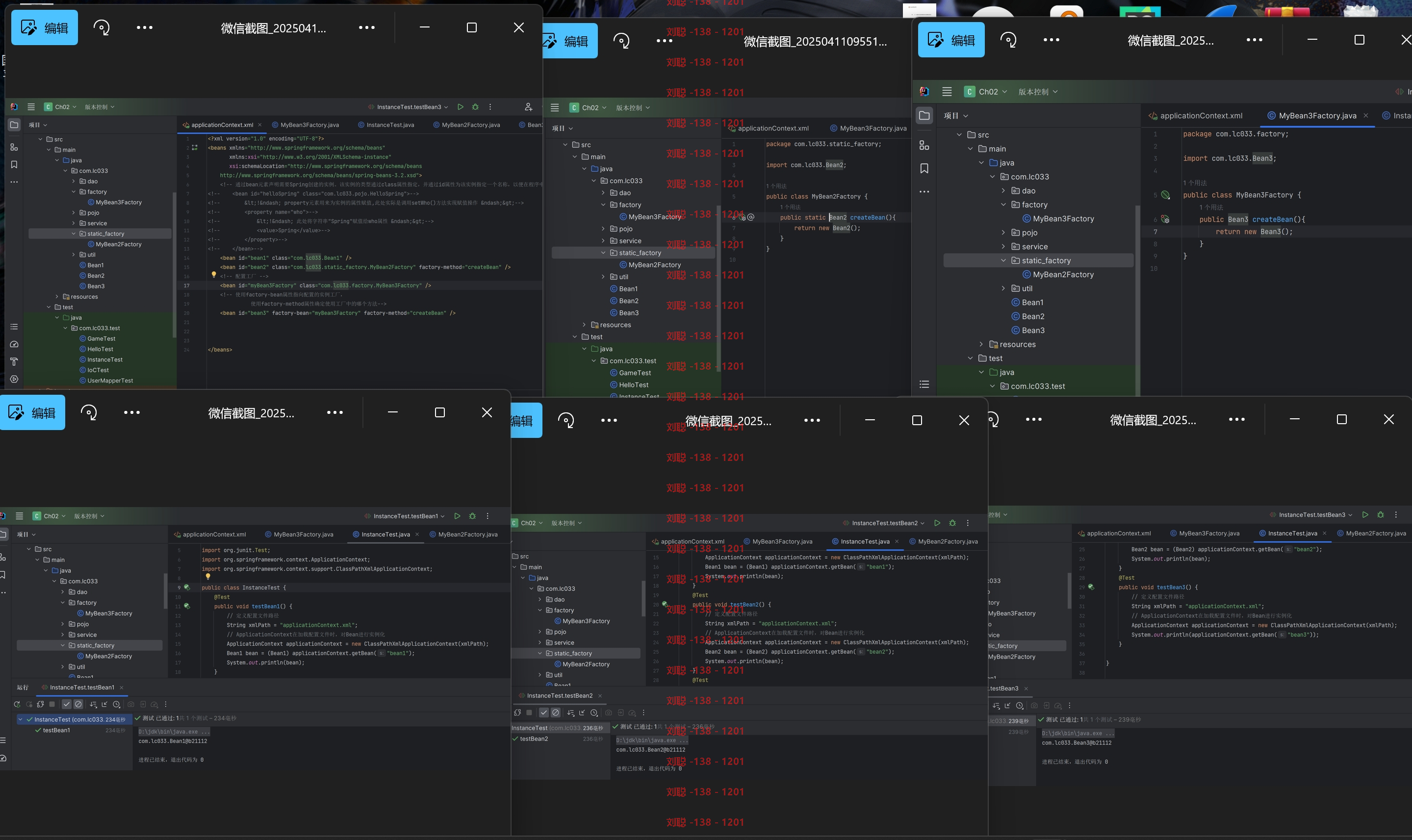Click gutter run icon beside testBean3 method
Screen dimensions: 1412x840
point(1091,587)
